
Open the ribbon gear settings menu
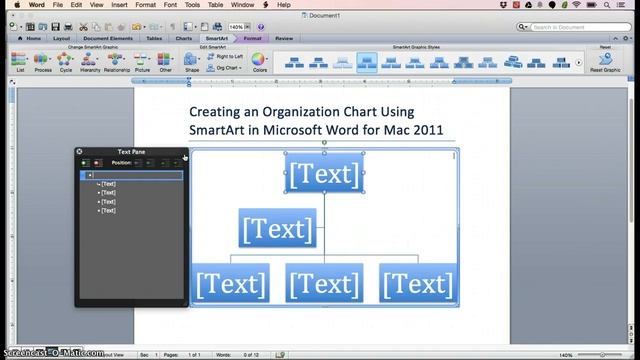tap(626, 38)
